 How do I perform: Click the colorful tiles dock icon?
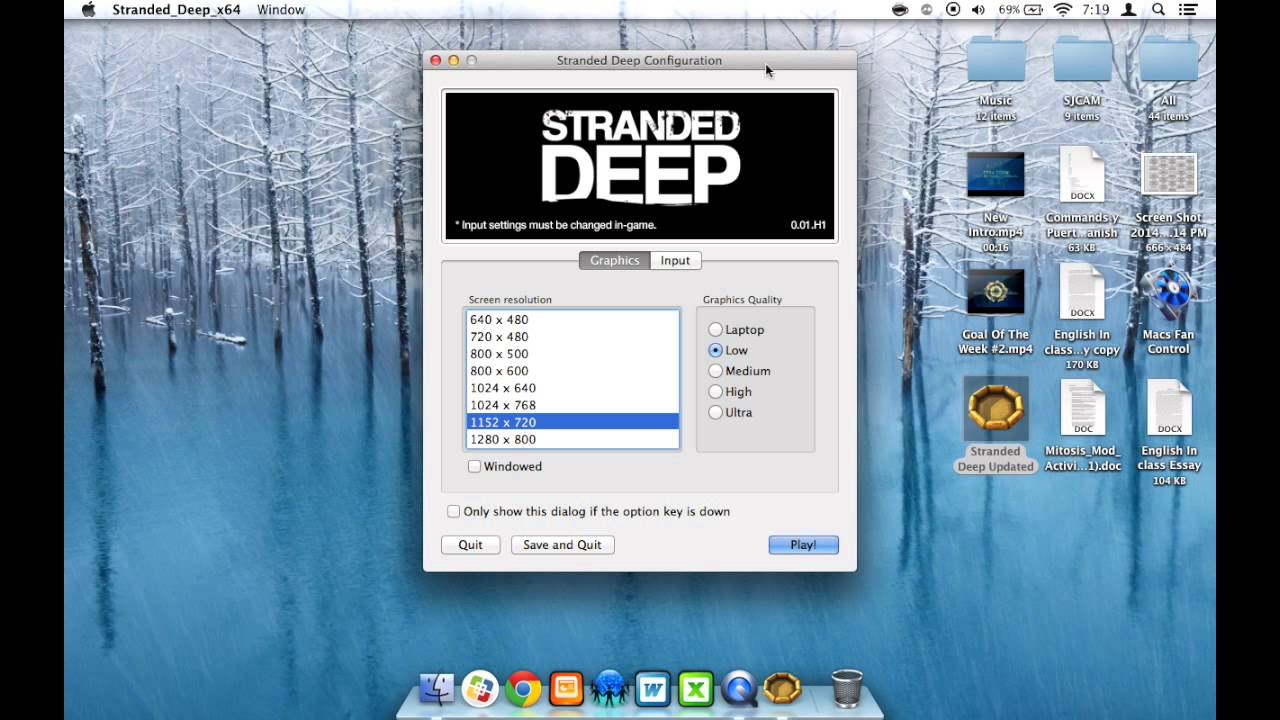click(x=480, y=688)
